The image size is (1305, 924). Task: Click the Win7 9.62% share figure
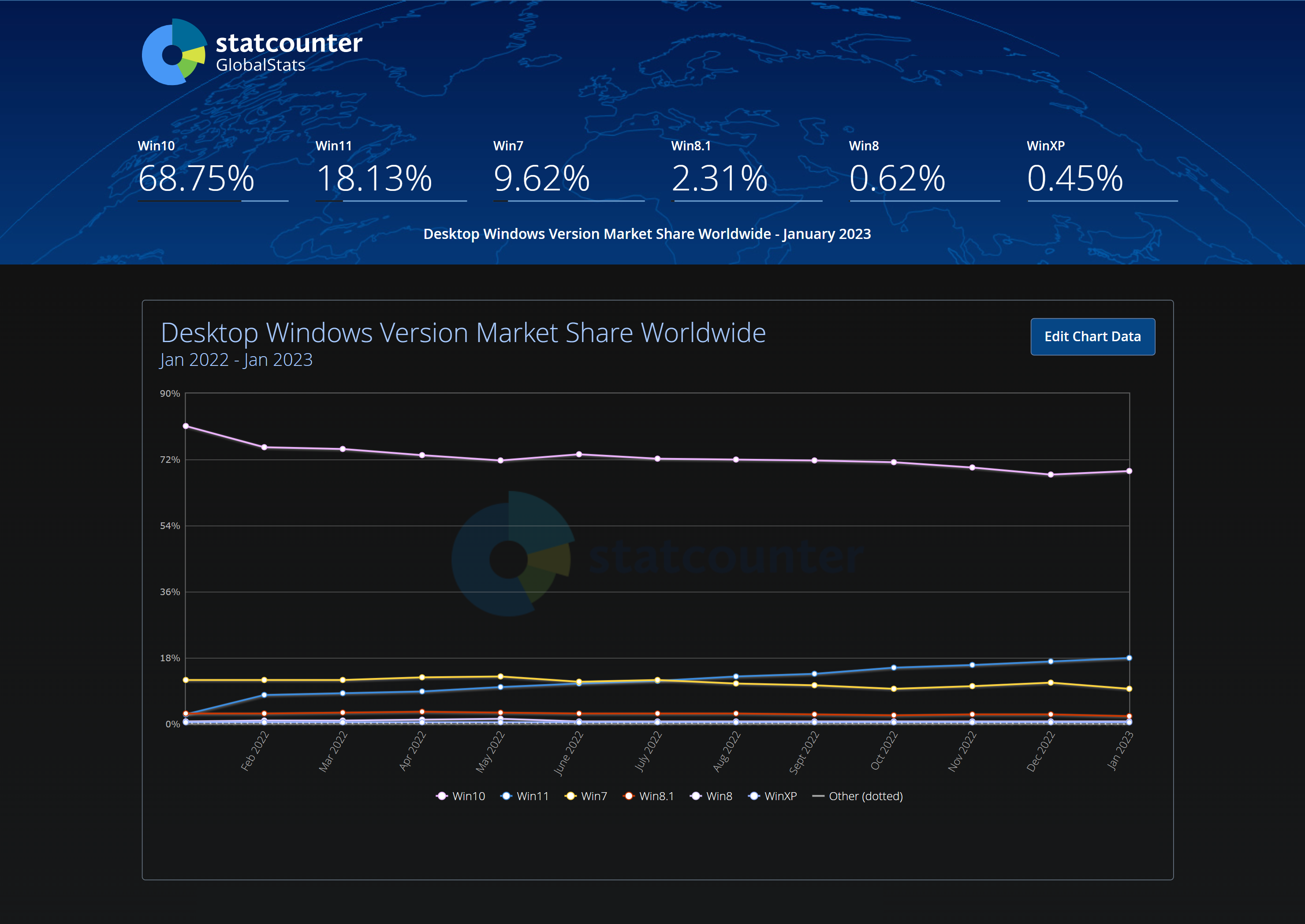pos(541,178)
